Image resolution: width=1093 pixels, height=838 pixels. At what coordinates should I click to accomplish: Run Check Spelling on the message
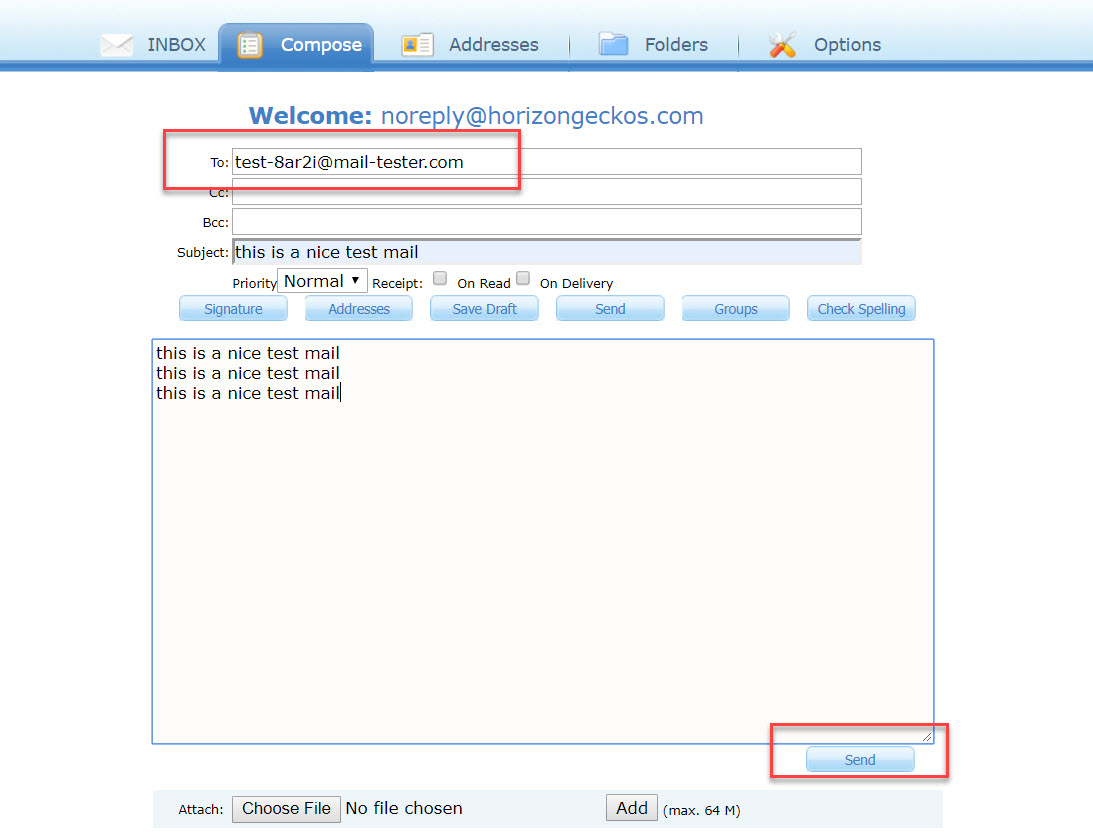click(x=861, y=308)
